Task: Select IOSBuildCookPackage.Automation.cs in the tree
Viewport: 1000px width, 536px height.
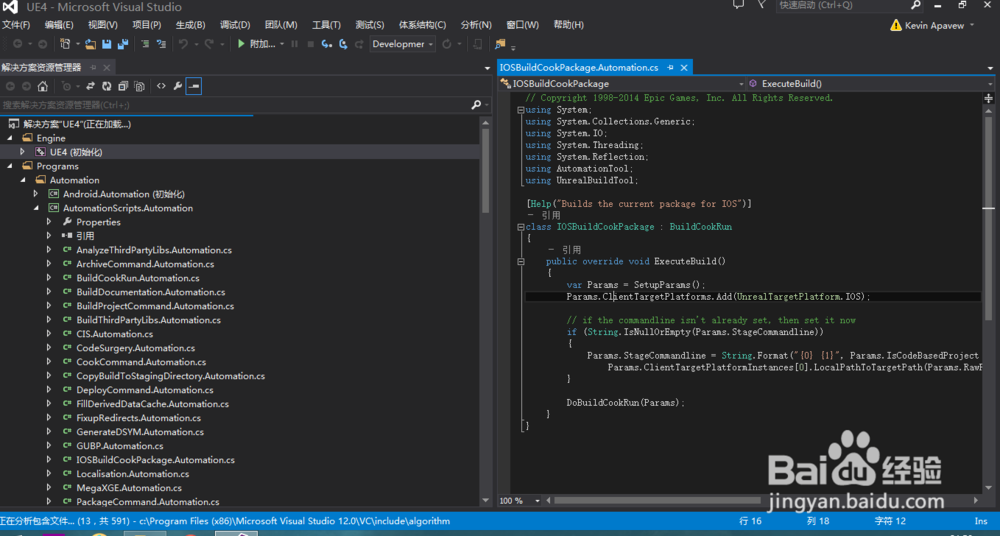Action: (156, 460)
